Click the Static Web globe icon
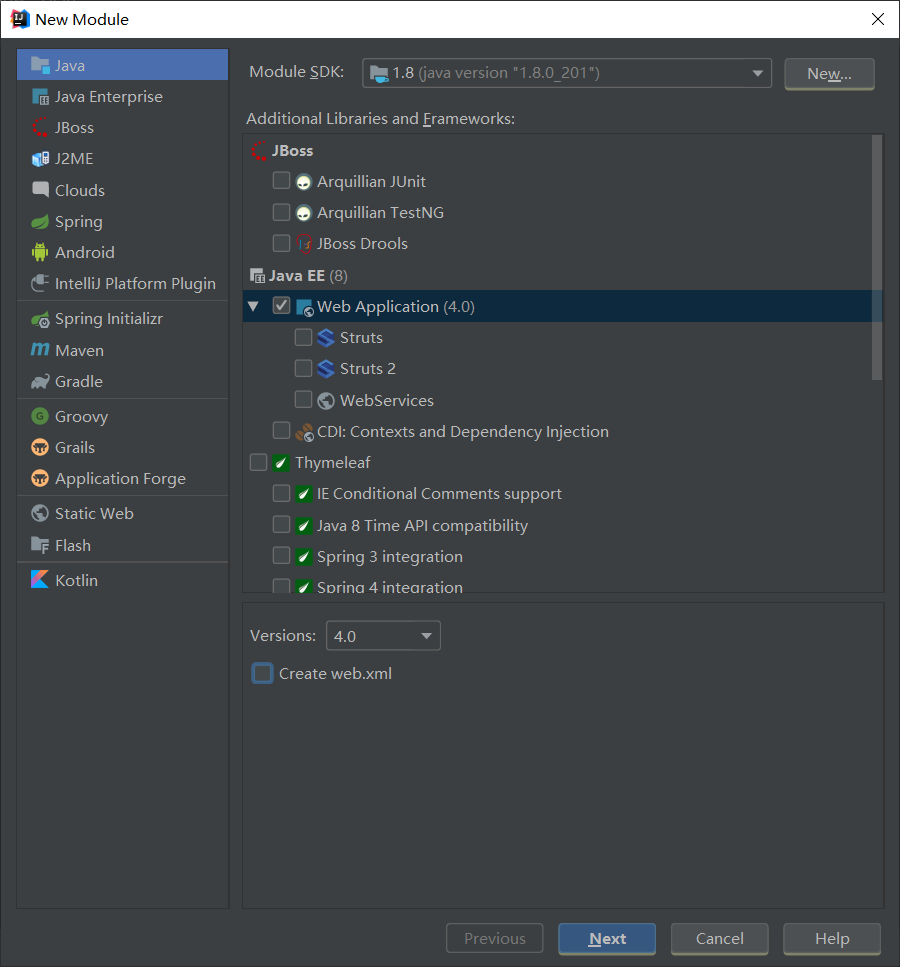Screen dimensions: 900x967 tap(40, 513)
